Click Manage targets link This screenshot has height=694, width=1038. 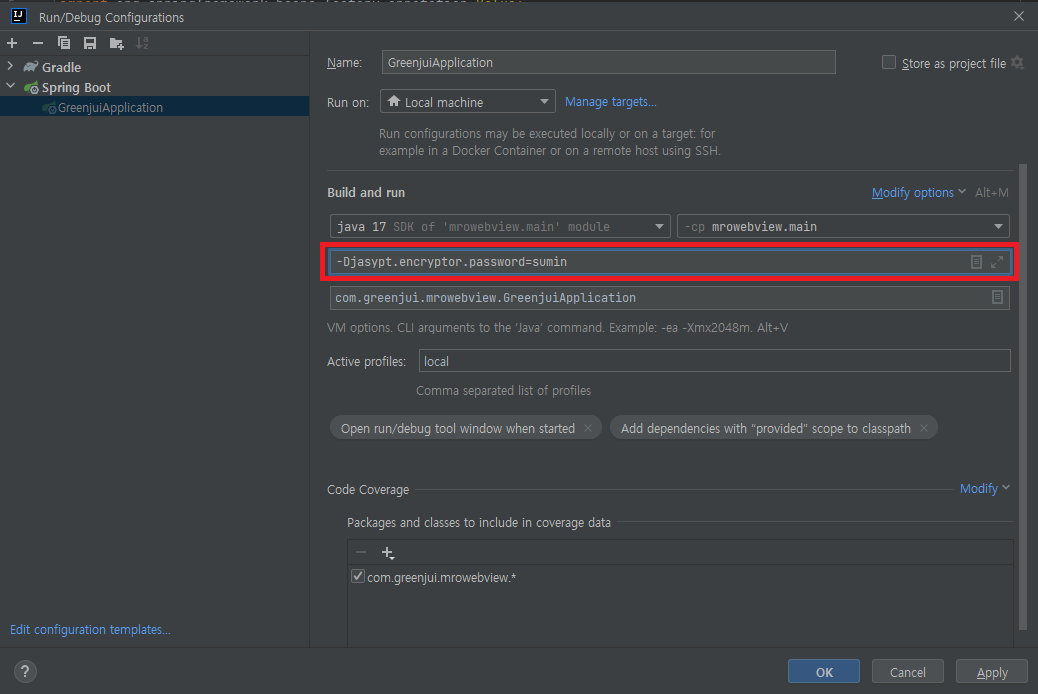610,101
